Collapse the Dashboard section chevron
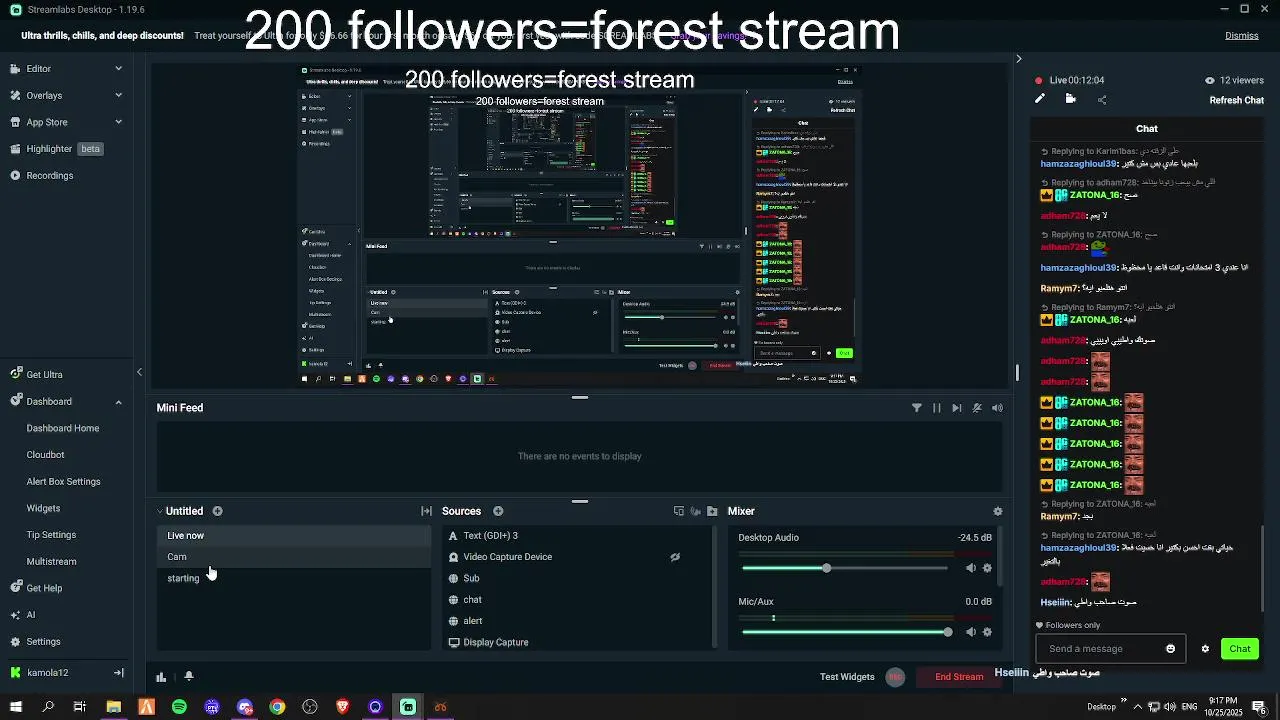This screenshot has height=720, width=1280. [x=118, y=402]
